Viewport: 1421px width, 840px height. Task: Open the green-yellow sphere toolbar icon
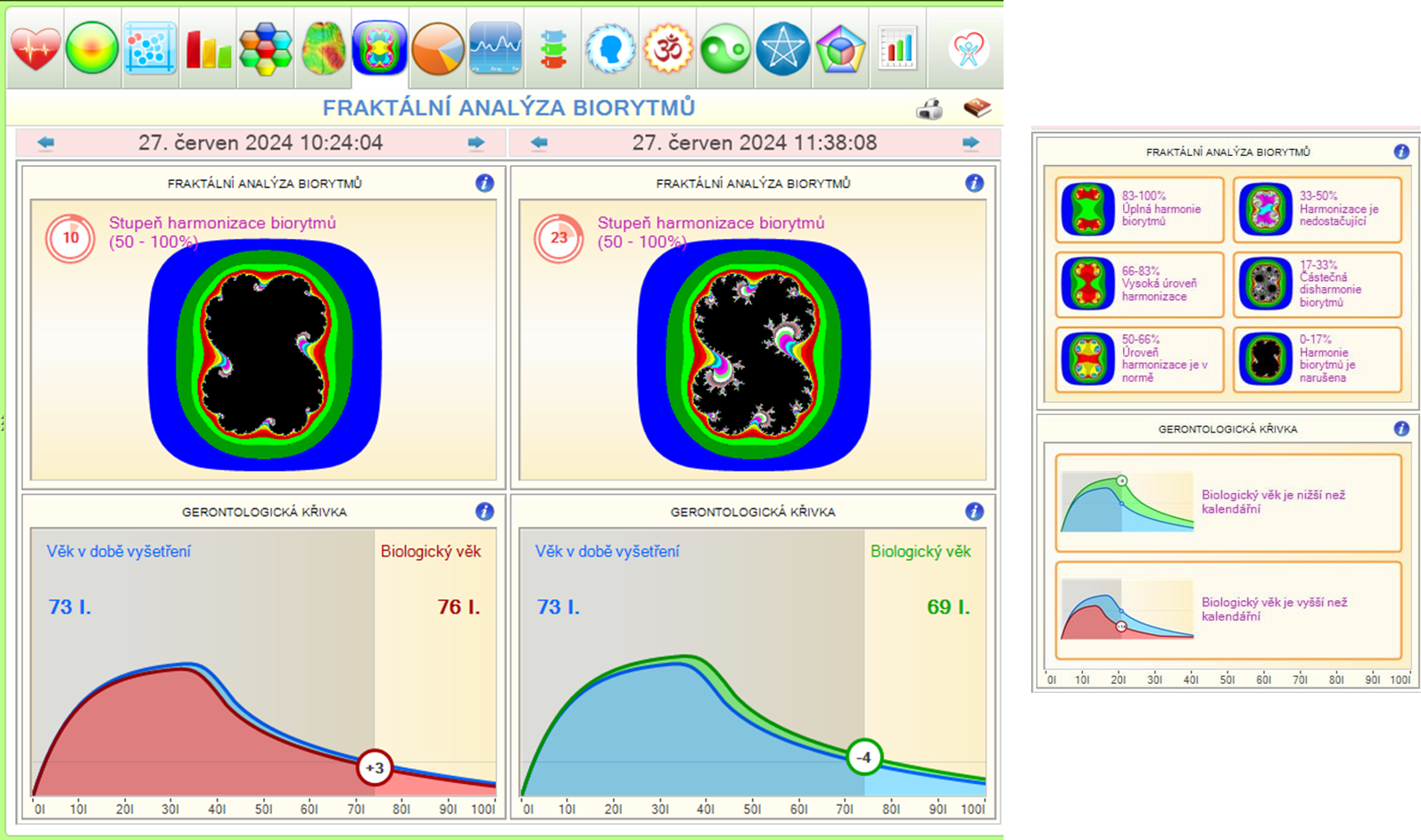[93, 48]
